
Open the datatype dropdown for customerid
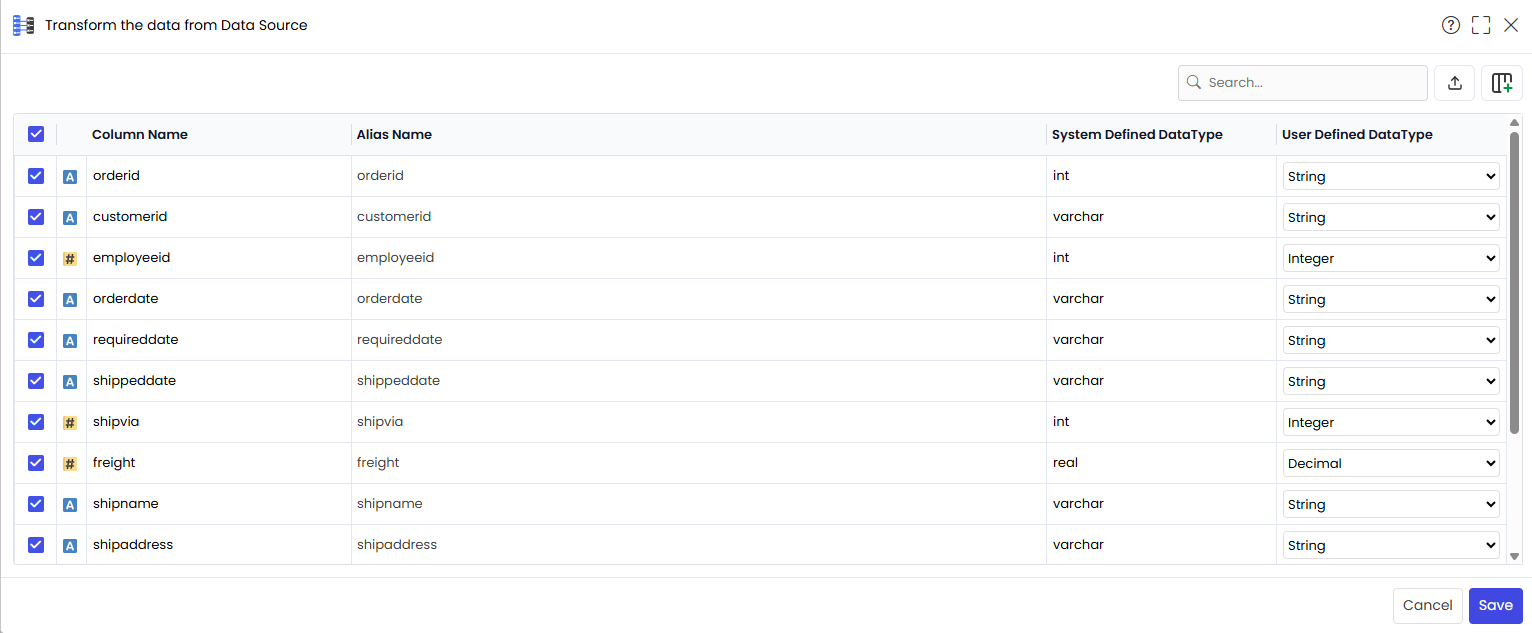point(1391,217)
